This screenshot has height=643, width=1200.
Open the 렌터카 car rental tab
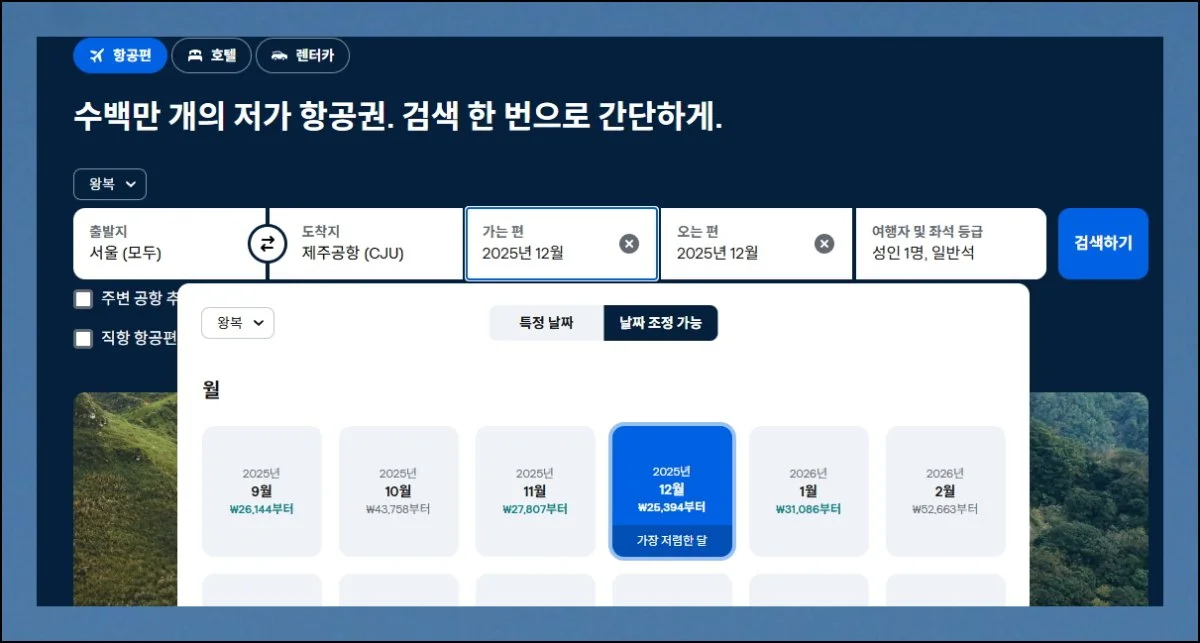click(303, 55)
